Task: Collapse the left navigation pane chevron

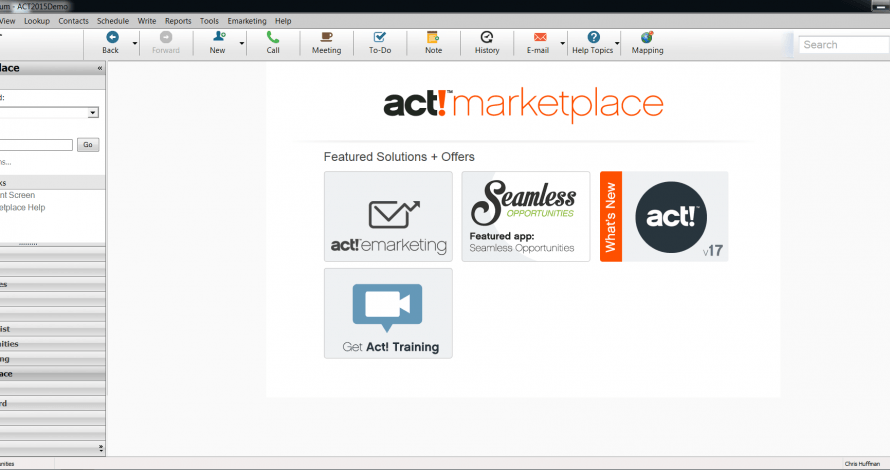Action: tap(100, 68)
